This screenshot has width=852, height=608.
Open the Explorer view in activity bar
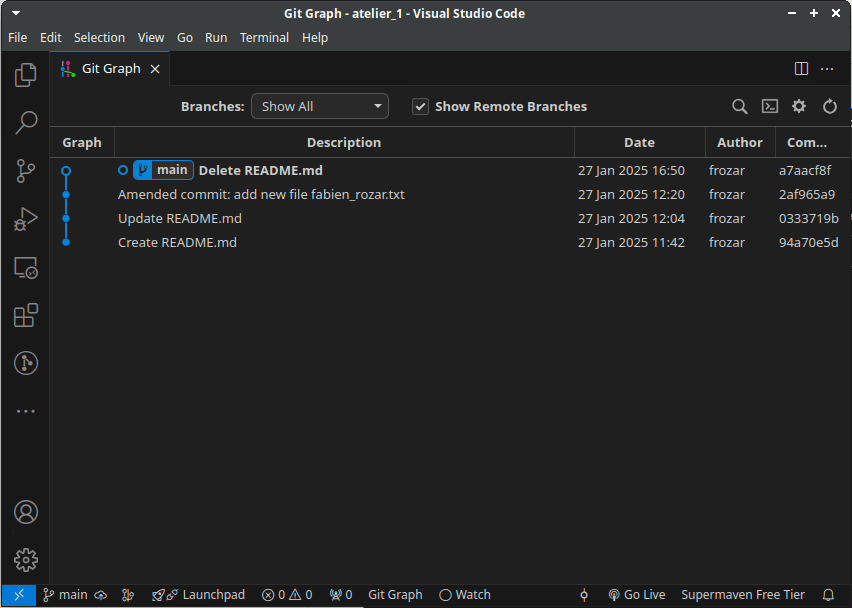26,74
